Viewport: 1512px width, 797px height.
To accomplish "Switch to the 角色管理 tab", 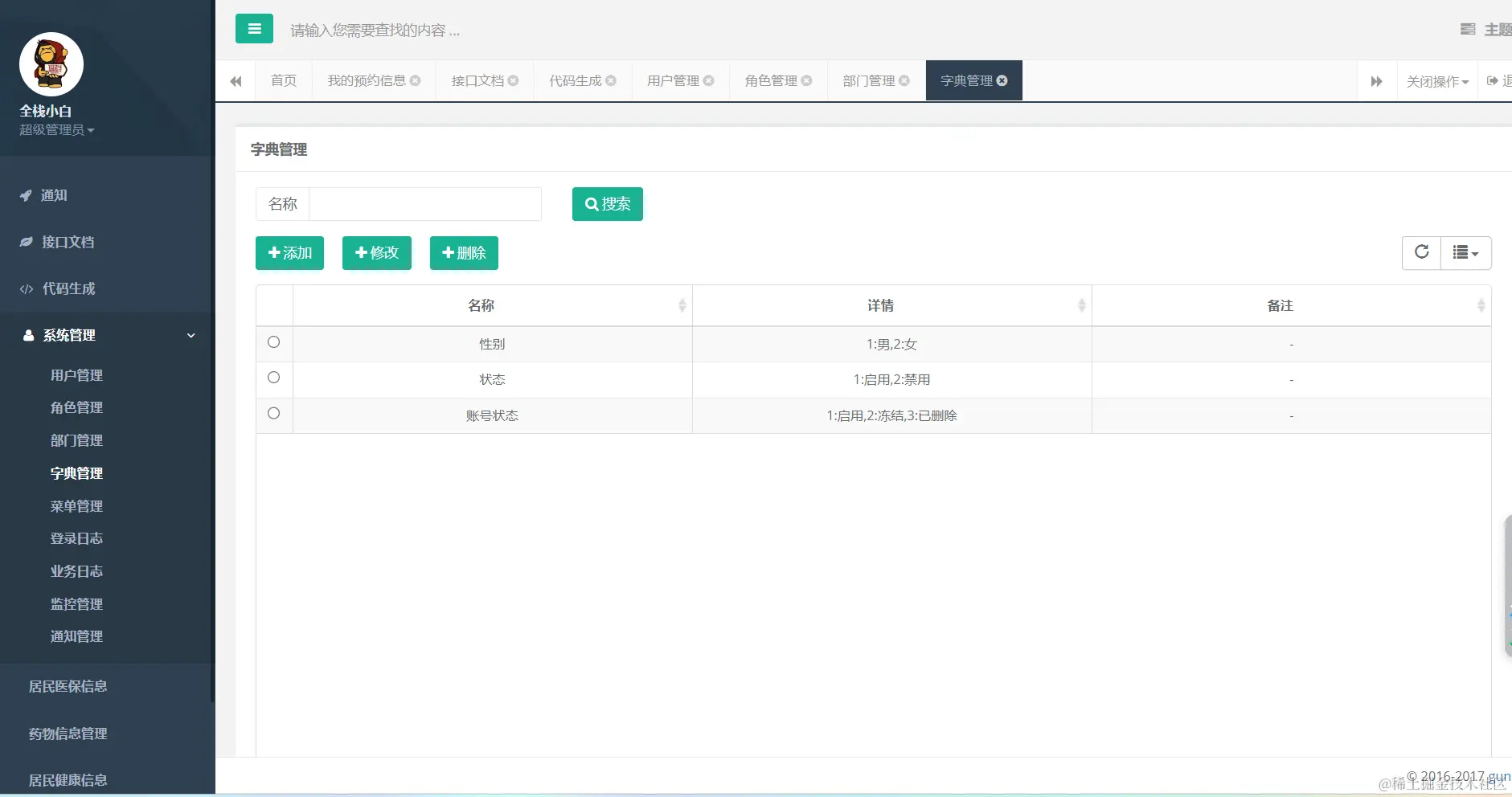I will click(x=771, y=80).
